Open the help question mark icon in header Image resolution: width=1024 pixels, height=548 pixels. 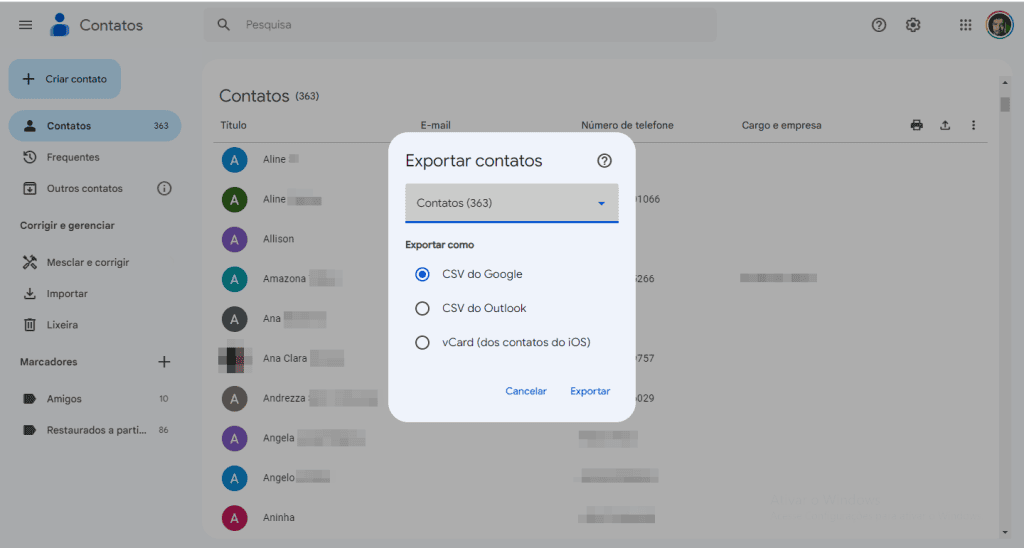879,25
